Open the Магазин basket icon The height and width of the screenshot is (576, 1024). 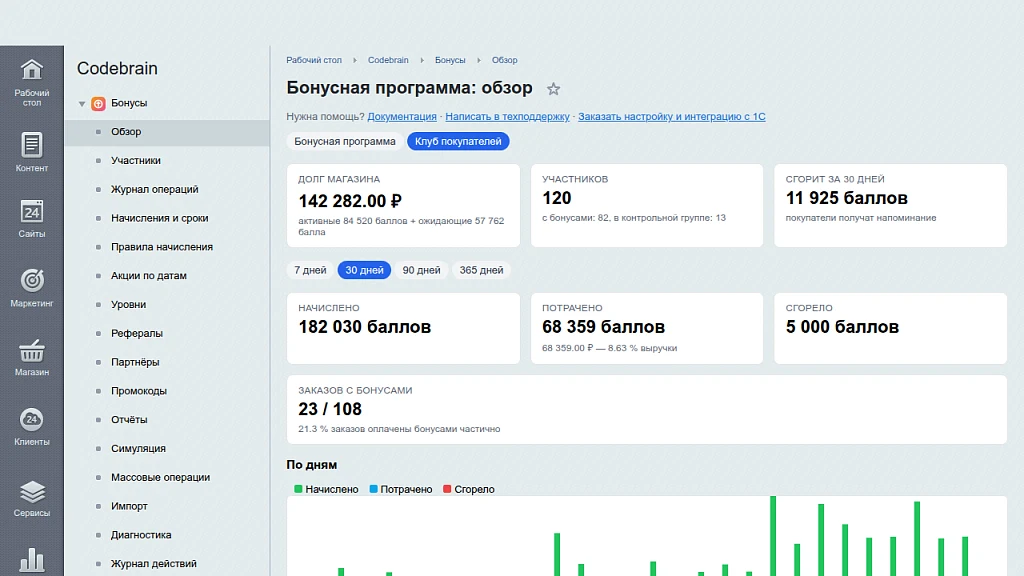pyautogui.click(x=31, y=351)
